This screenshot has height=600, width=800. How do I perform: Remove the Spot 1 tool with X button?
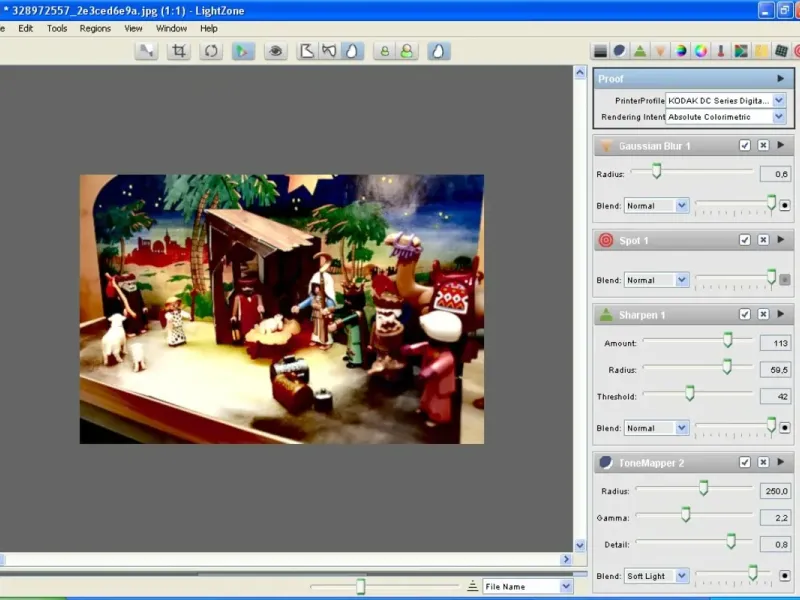pos(763,240)
